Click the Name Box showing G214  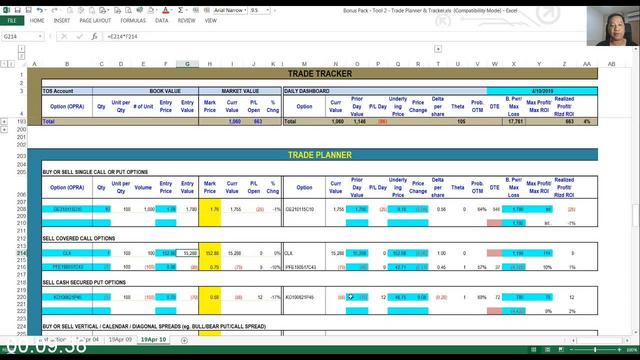[x=20, y=36]
